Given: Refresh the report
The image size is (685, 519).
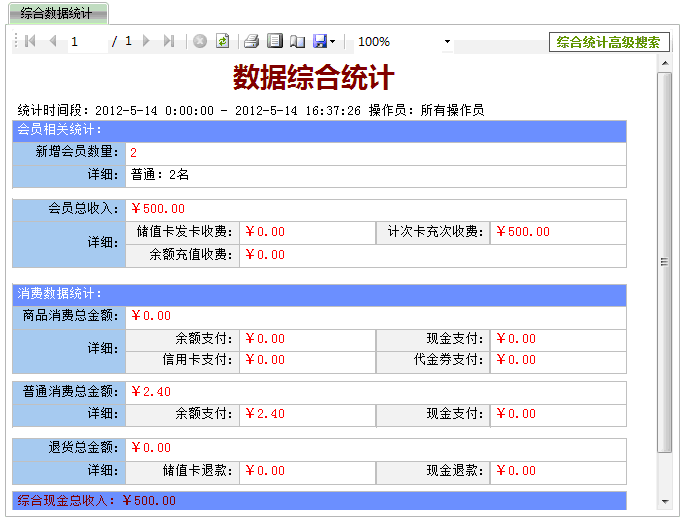Looking at the screenshot, I should (222, 42).
